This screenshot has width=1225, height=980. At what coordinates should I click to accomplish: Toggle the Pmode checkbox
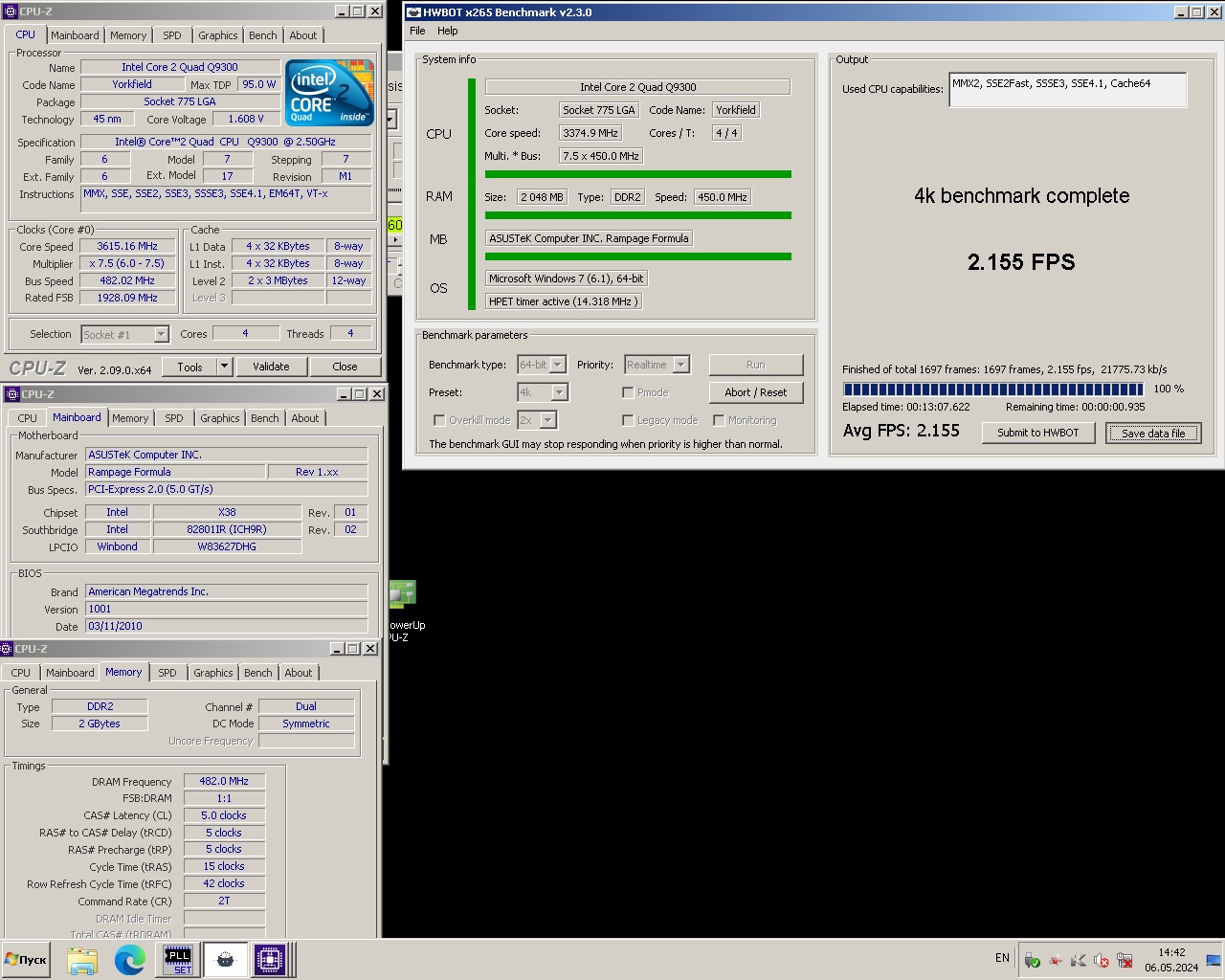(628, 392)
